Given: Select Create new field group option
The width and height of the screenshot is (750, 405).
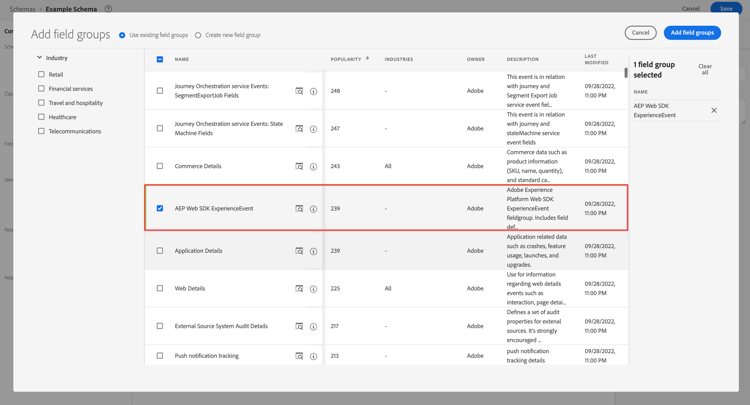Looking at the screenshot, I should point(198,35).
